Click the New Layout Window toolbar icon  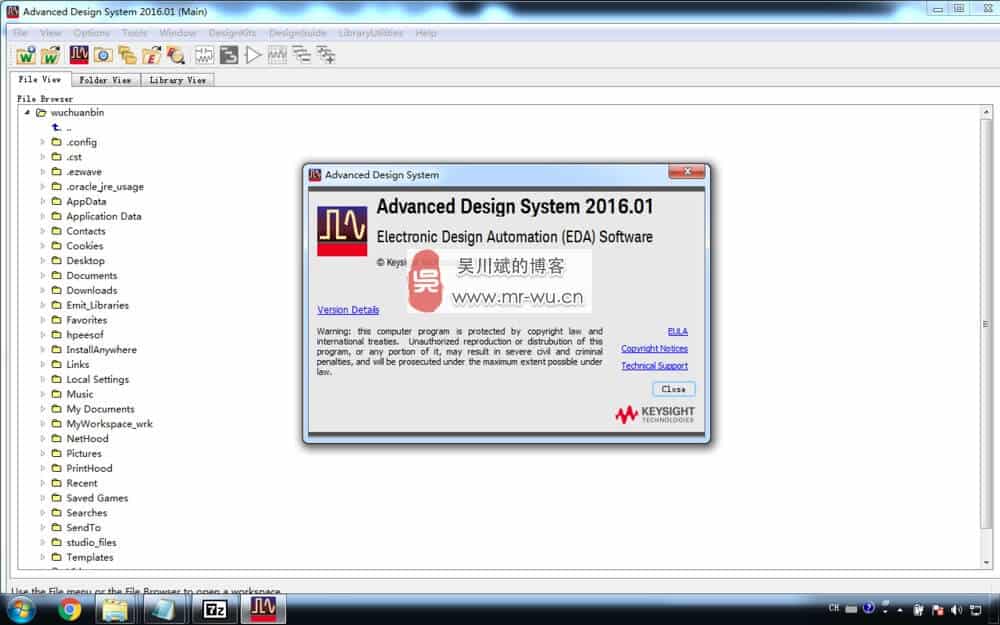pos(227,55)
